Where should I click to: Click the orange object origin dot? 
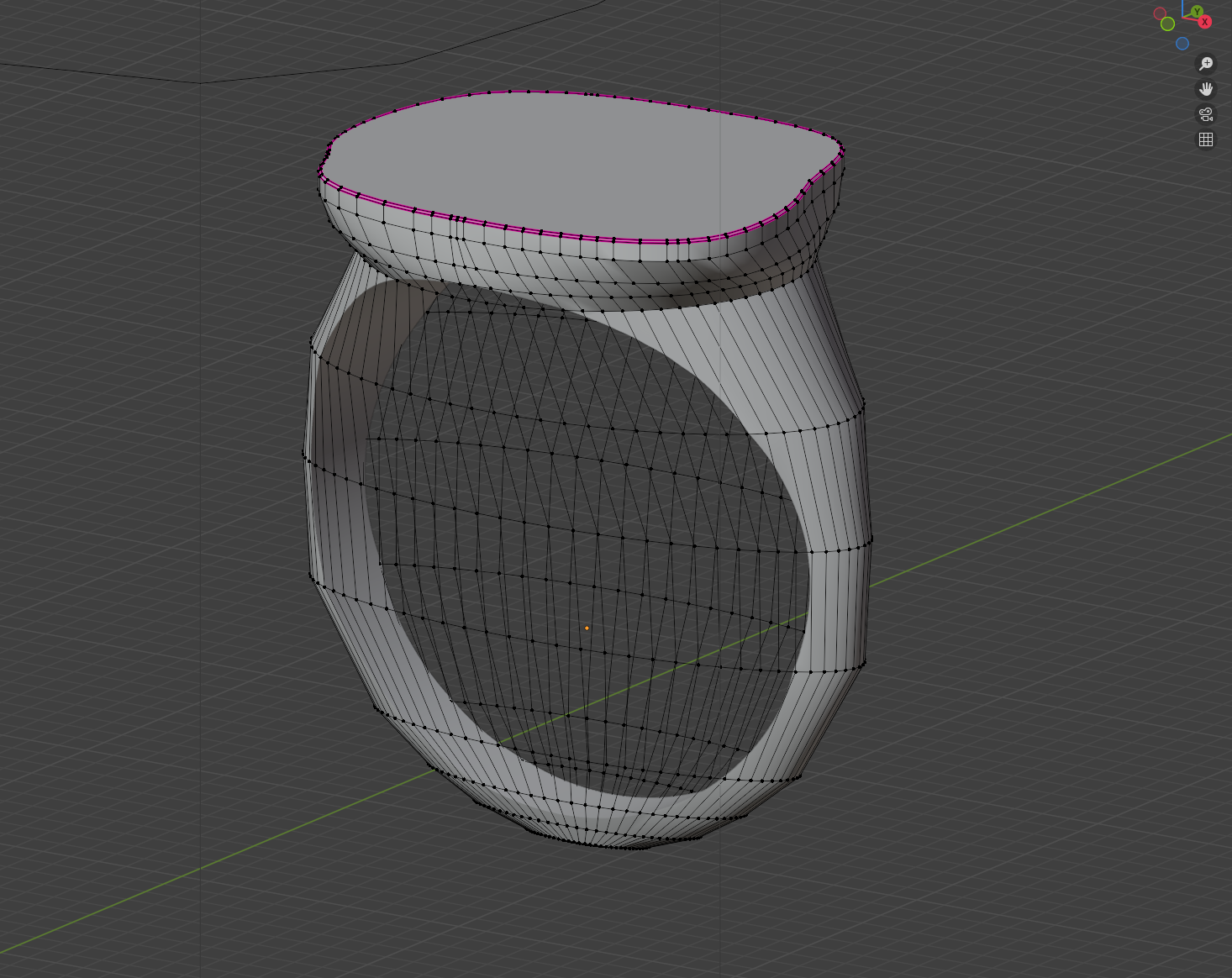click(x=587, y=628)
